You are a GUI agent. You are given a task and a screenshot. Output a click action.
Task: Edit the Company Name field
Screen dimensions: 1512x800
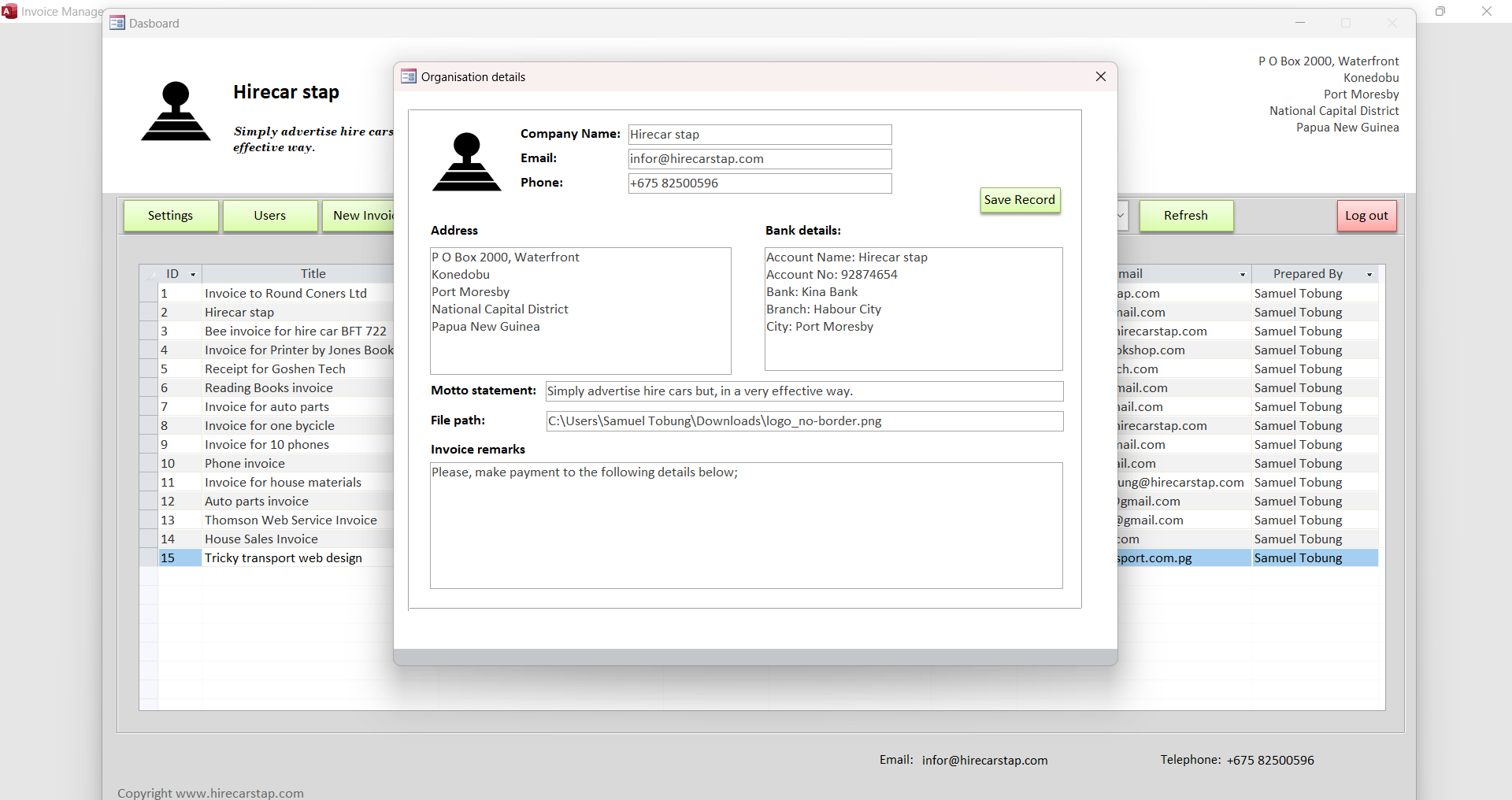coord(760,135)
